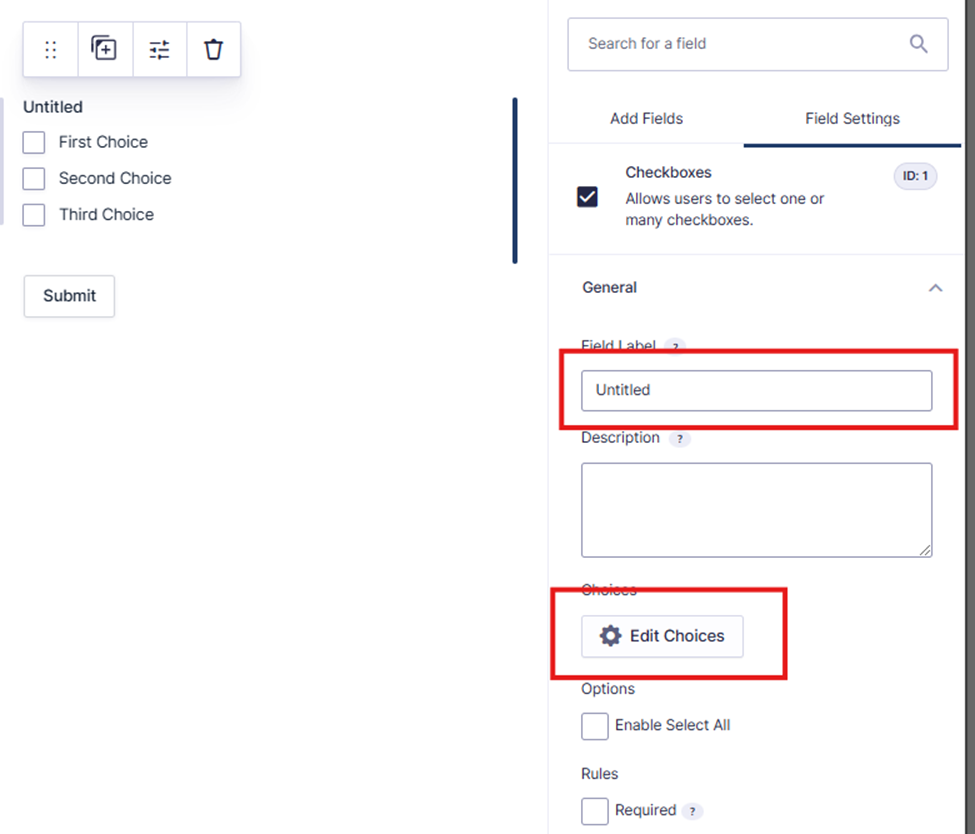
Task: Collapse the General settings section
Action: tap(935, 288)
